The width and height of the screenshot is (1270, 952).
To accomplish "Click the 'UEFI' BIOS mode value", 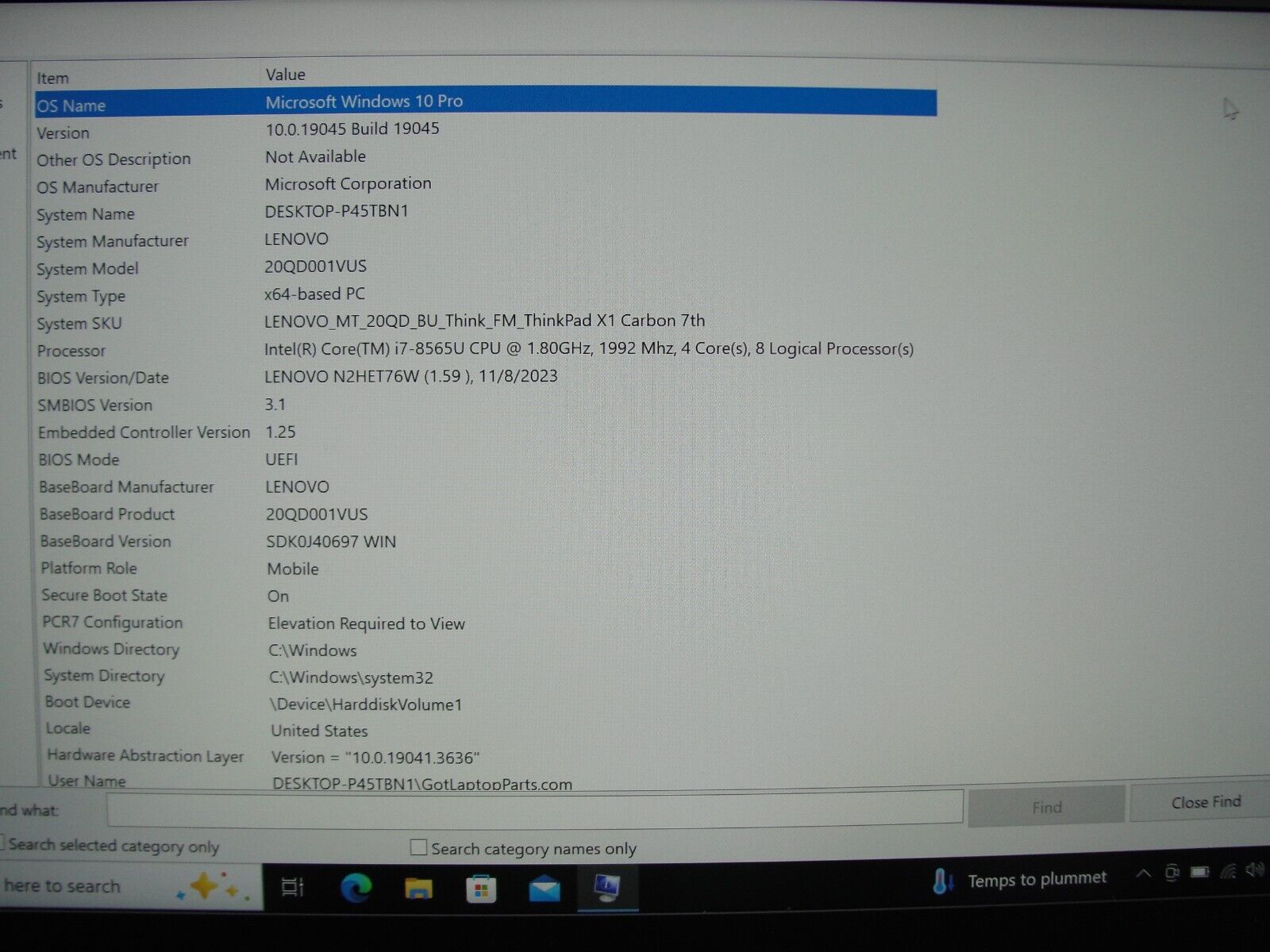I will [x=282, y=459].
